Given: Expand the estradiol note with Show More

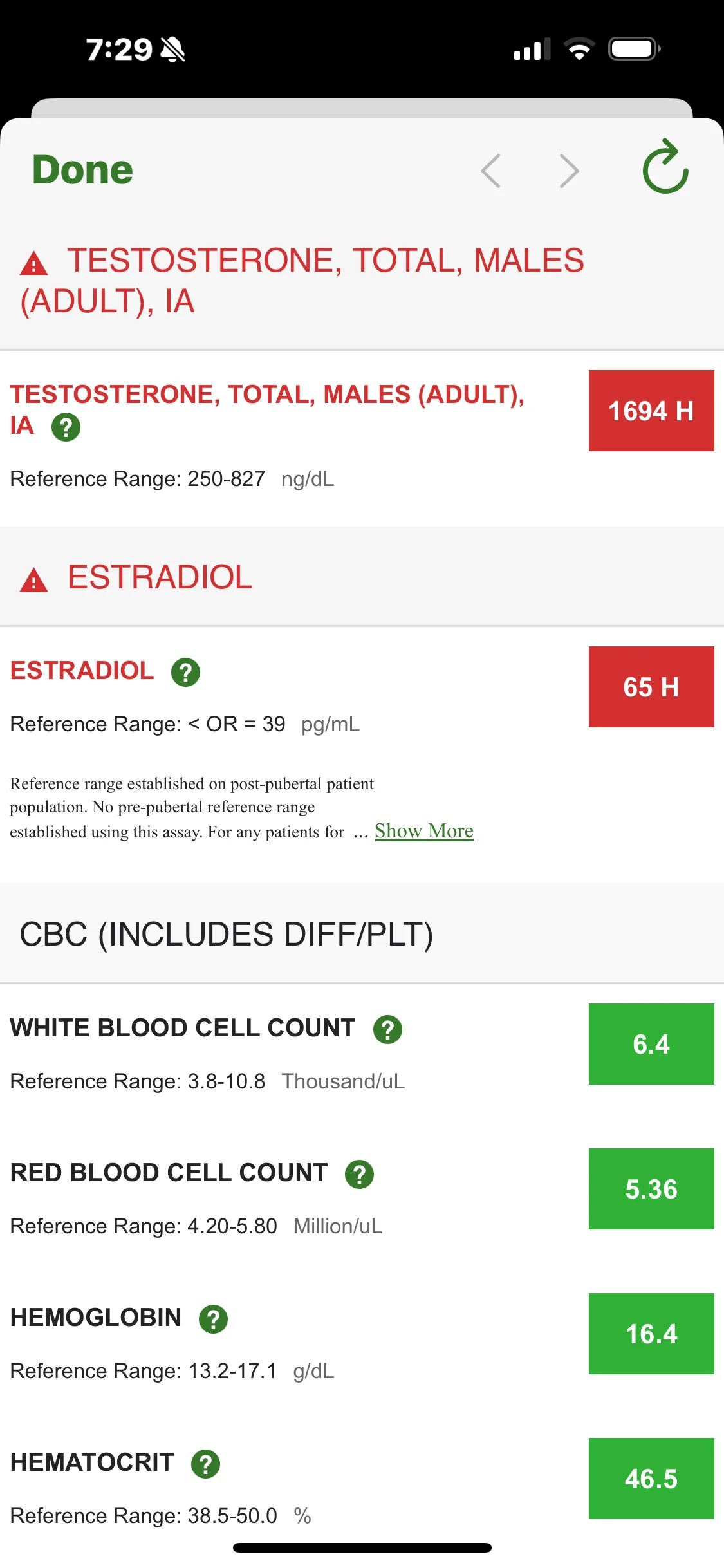Looking at the screenshot, I should 424,831.
